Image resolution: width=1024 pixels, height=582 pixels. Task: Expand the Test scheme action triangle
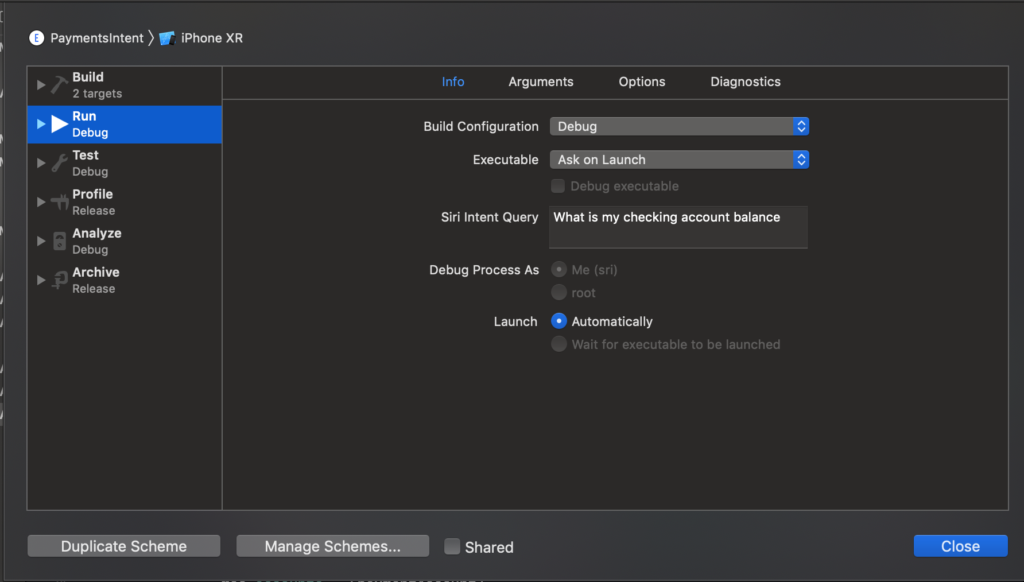(41, 163)
